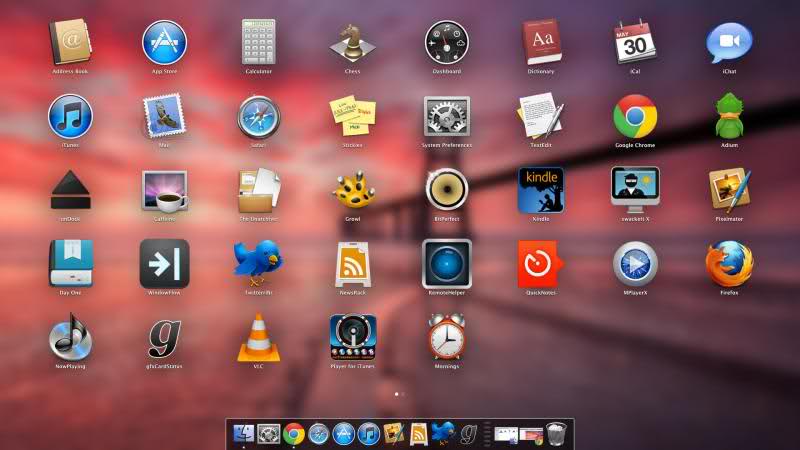Viewport: 800px width, 450px height.
Task: Launch Adium green duck app
Action: [x=729, y=116]
